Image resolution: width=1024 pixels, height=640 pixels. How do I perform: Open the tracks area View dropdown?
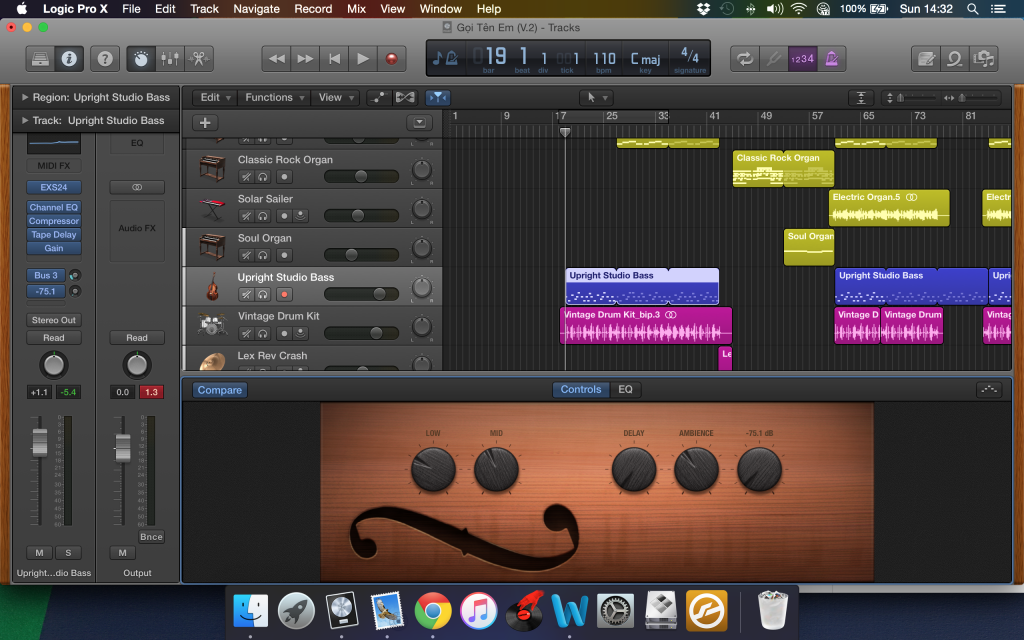tap(336, 97)
